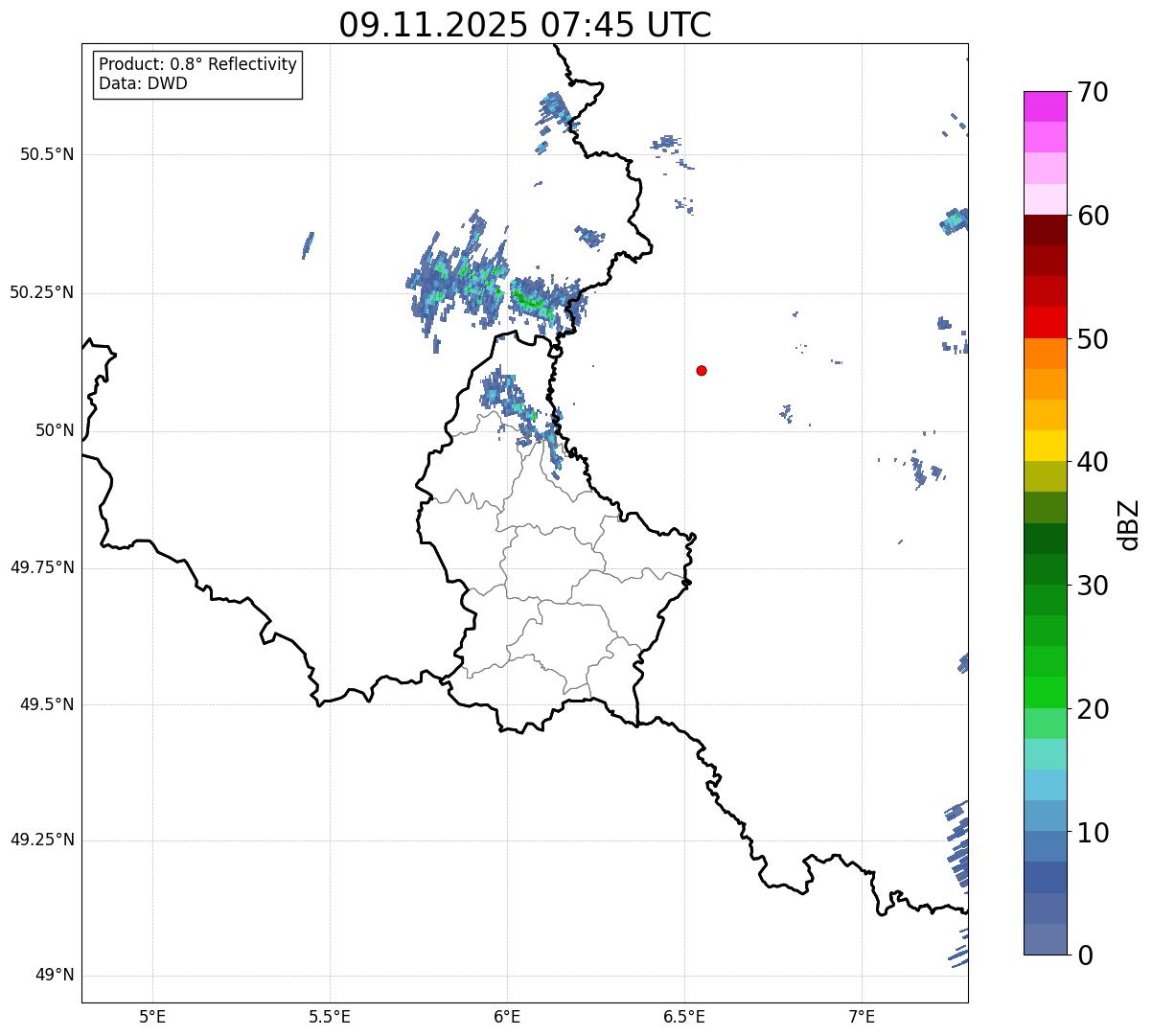Click the '5.5°E' longitude label
The width and height of the screenshot is (1152, 1036).
coord(330,1017)
